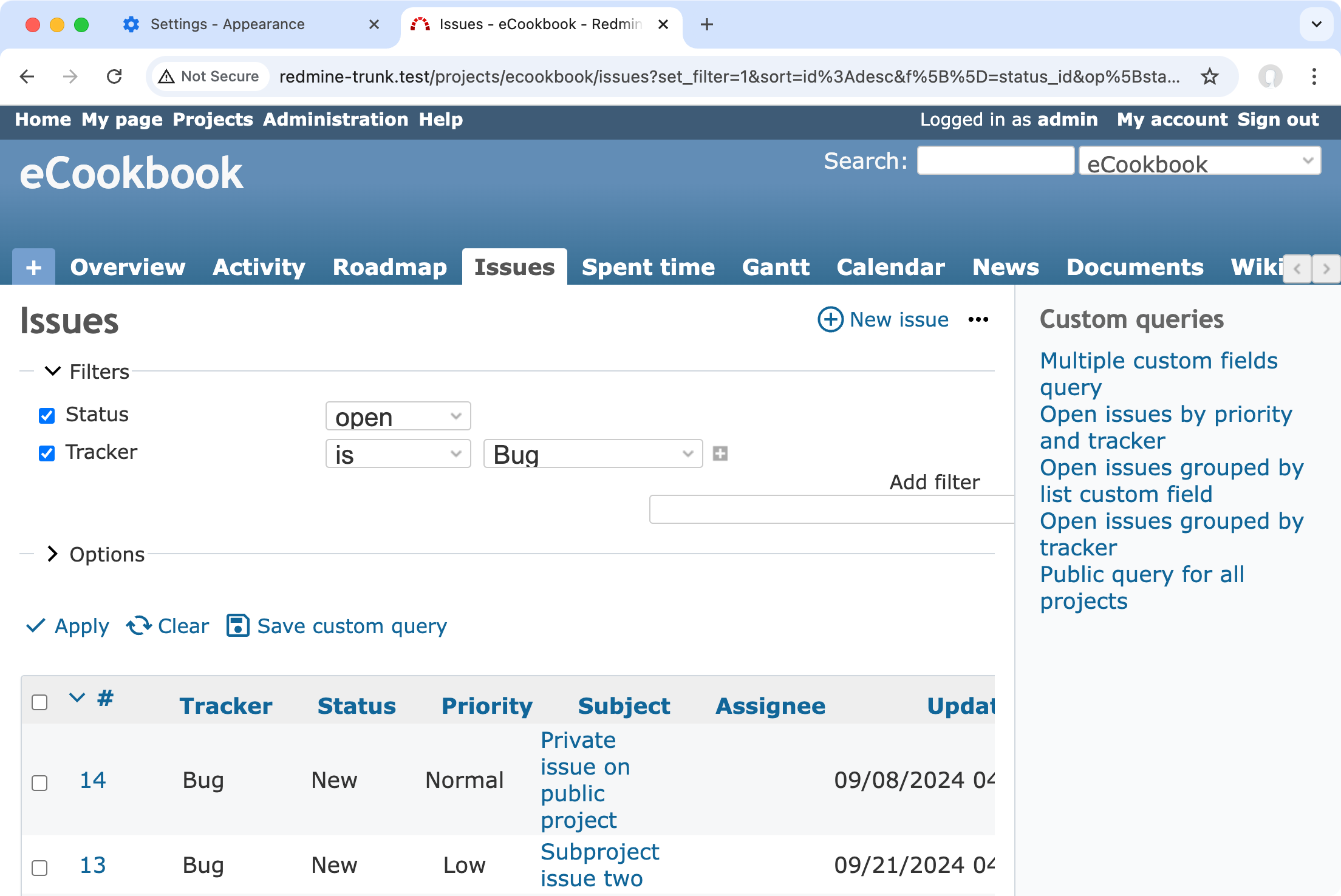Check the select-all issues checkbox

click(x=39, y=702)
